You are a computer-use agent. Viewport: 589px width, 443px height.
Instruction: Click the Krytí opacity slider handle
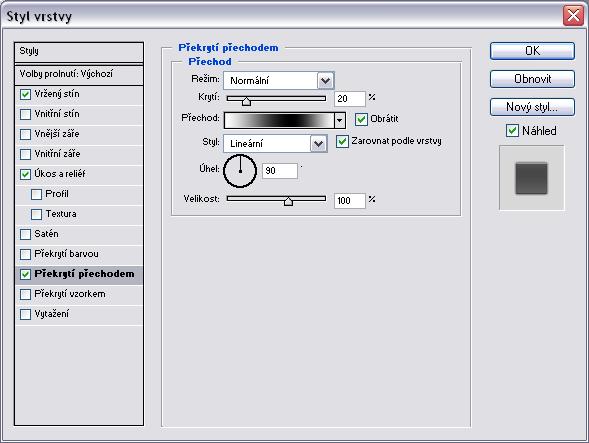246,101
